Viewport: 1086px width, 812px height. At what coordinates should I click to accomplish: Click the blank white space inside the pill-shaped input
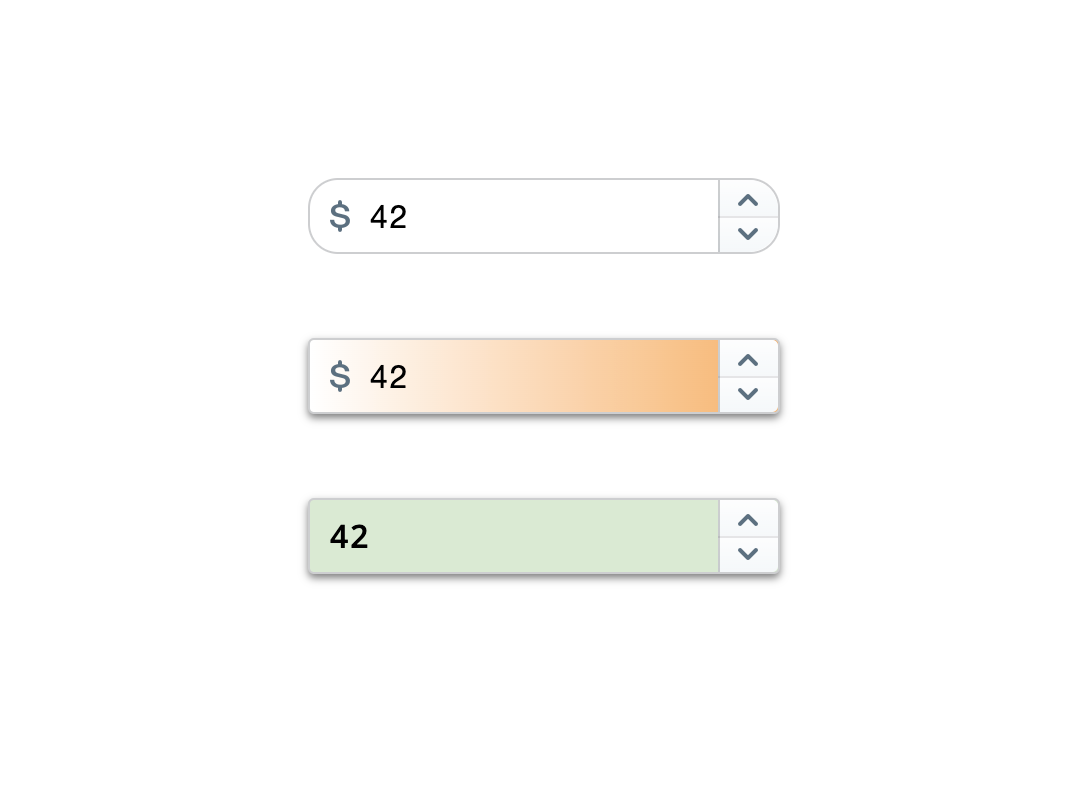[x=561, y=216]
